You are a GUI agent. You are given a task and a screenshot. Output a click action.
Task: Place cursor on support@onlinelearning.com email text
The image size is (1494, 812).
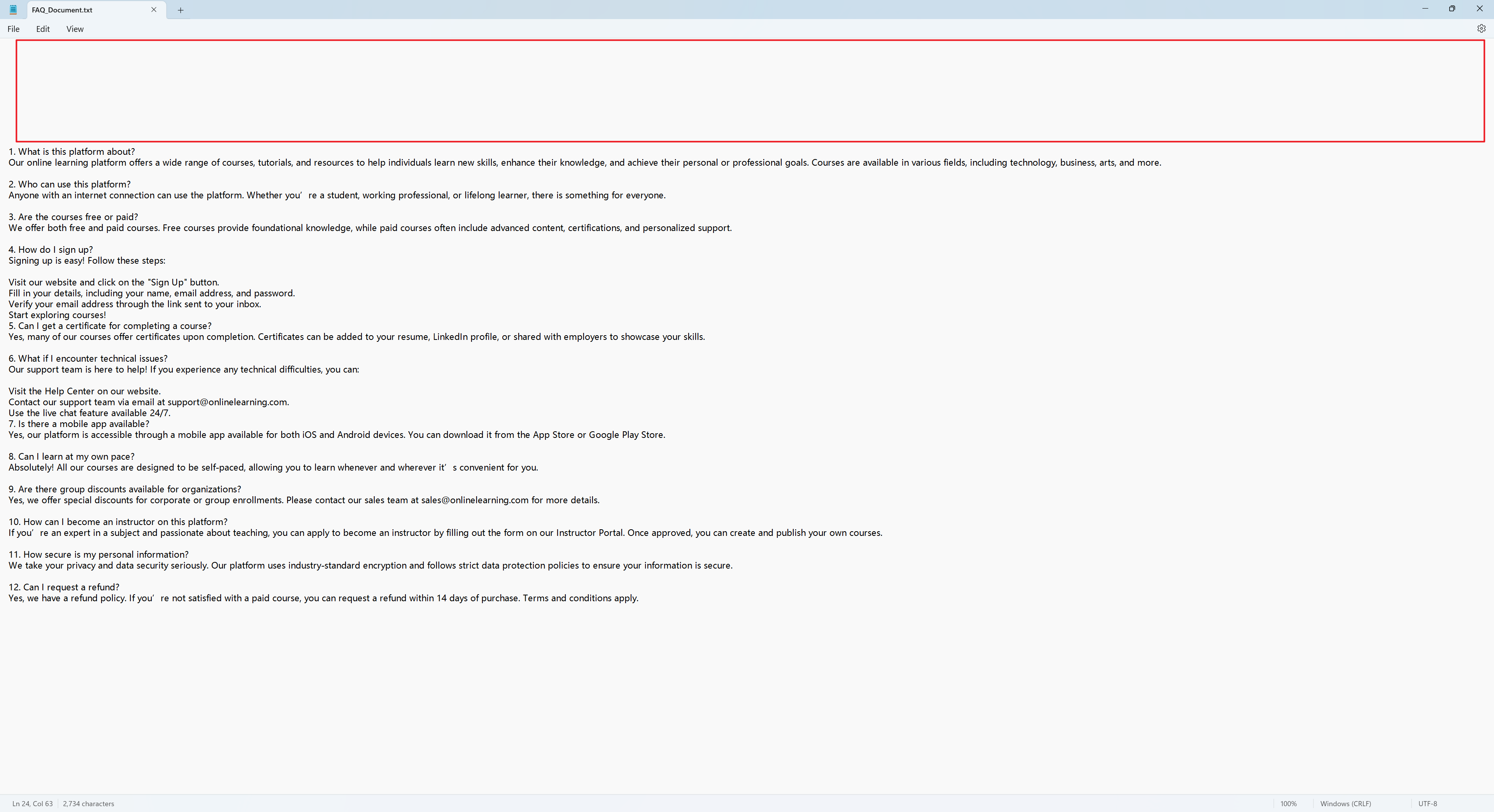227,402
